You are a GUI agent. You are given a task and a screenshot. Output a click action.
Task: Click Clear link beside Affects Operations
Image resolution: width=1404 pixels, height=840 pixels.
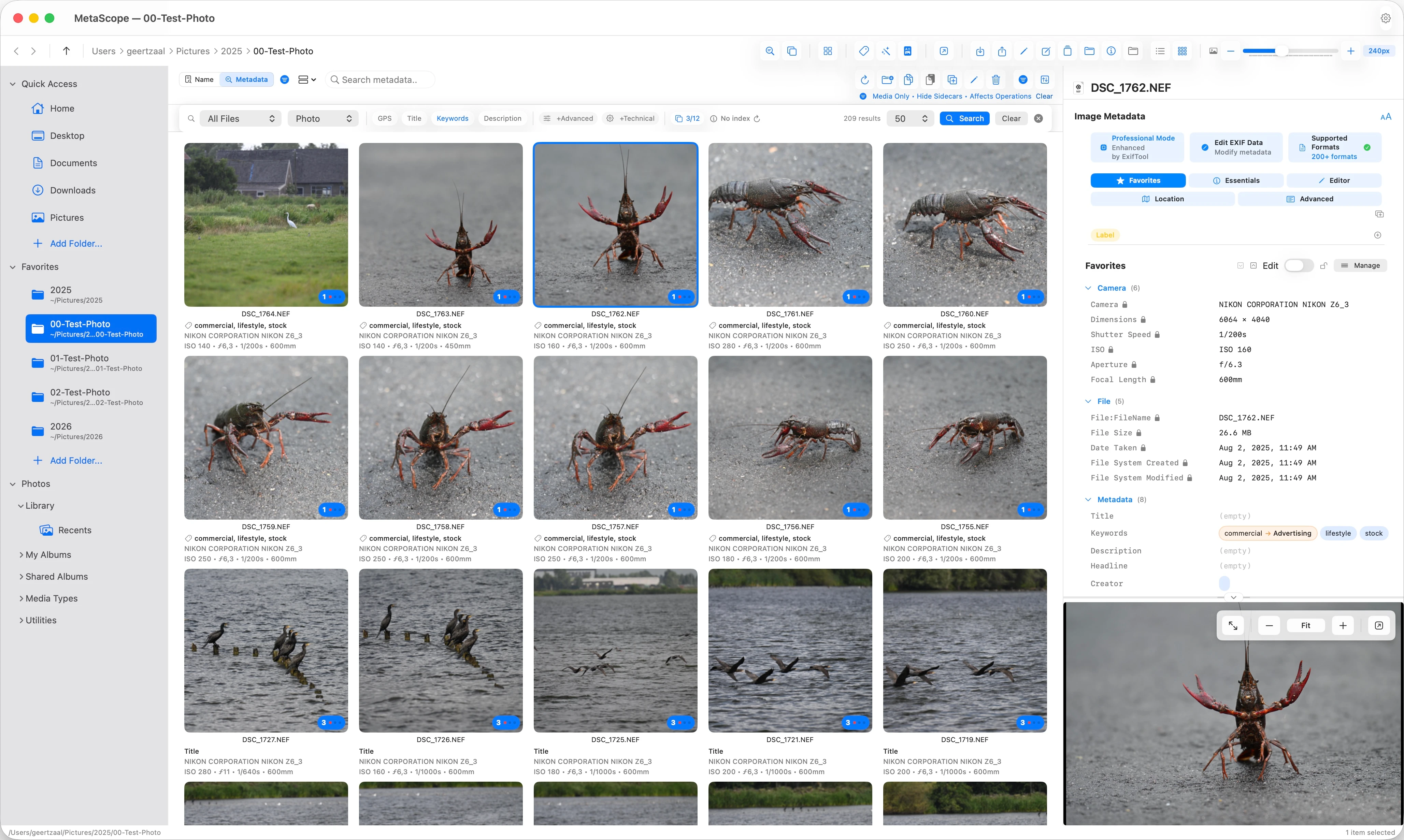click(1044, 96)
